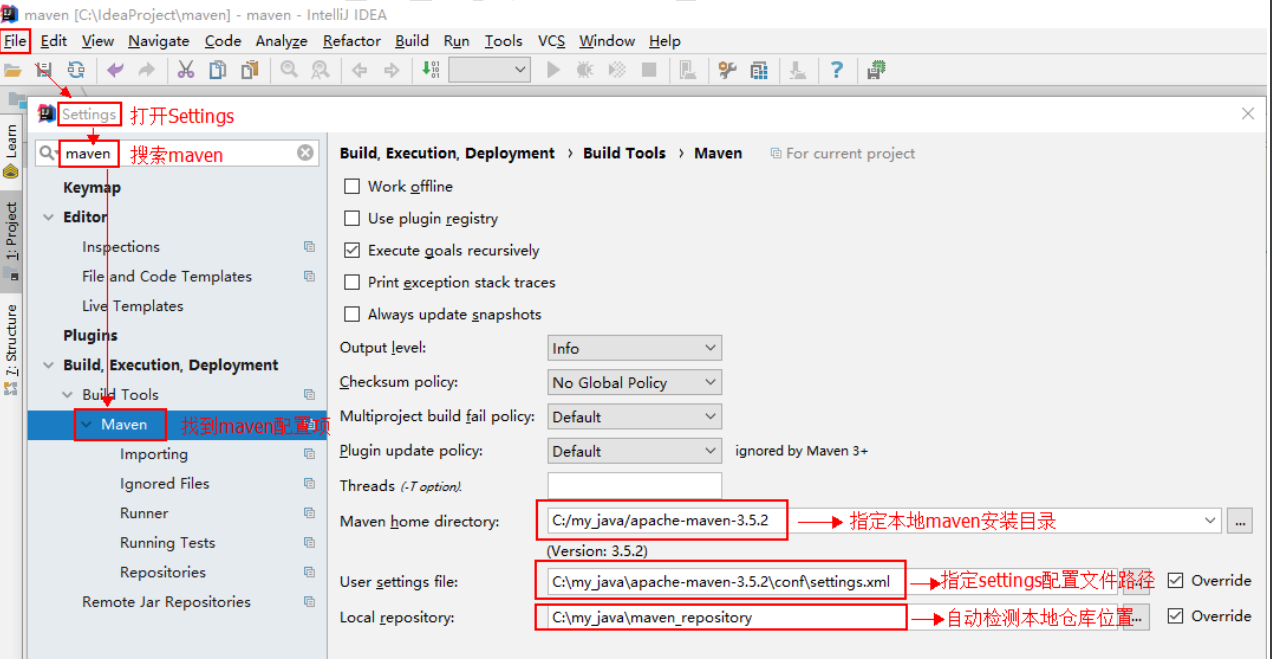The image size is (1272, 659).
Task: Toggle Override for Local repository
Action: coord(1176,616)
